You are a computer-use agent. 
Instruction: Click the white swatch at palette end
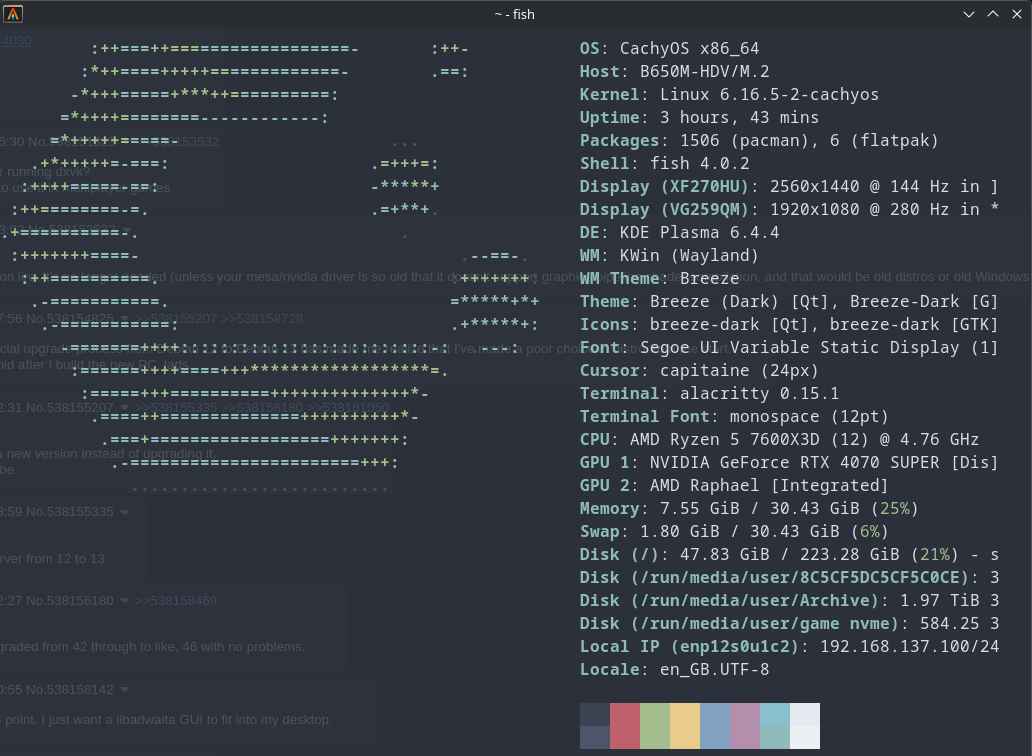point(805,725)
